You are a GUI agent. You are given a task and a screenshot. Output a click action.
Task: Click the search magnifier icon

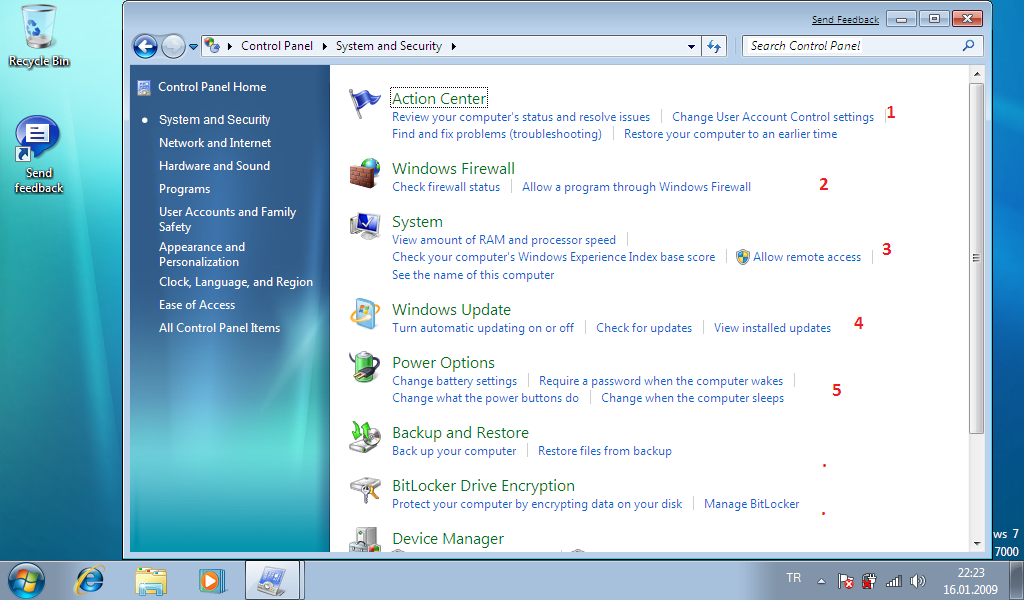pos(968,46)
